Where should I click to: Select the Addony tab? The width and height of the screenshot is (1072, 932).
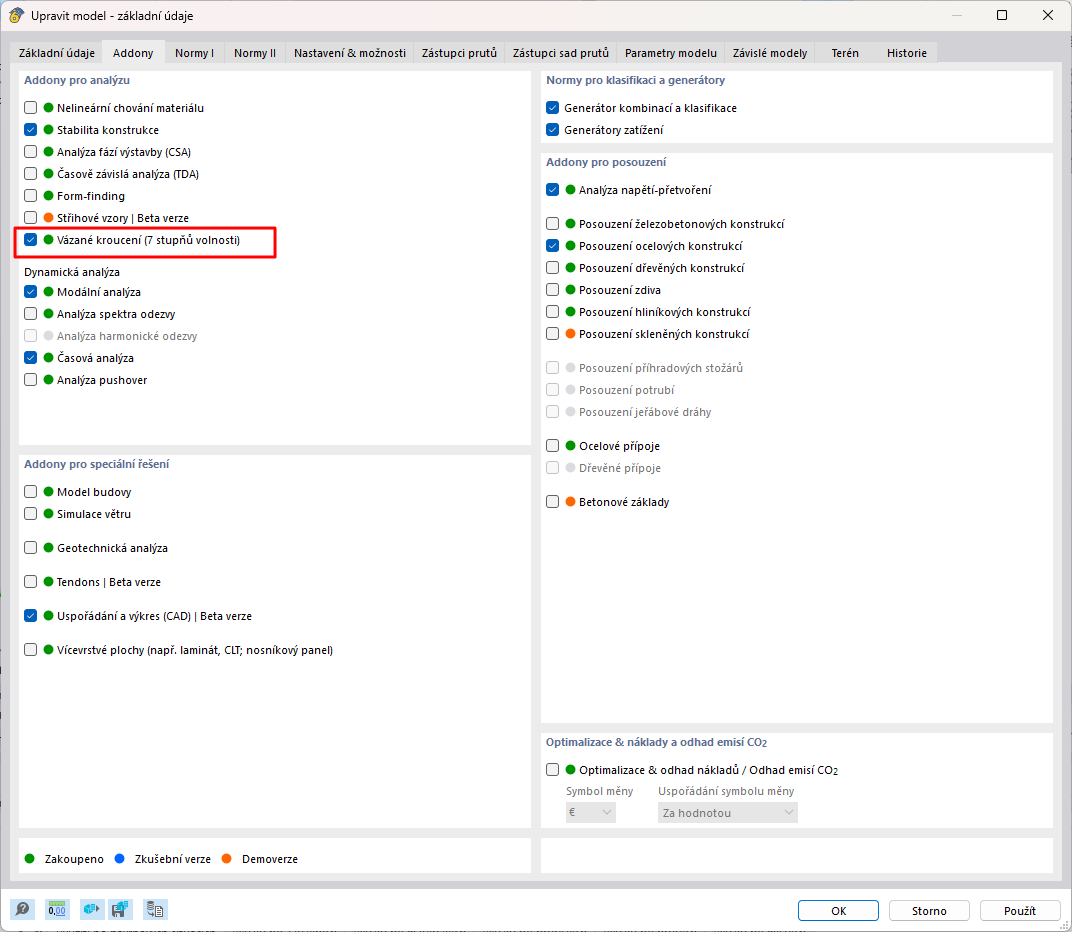133,53
